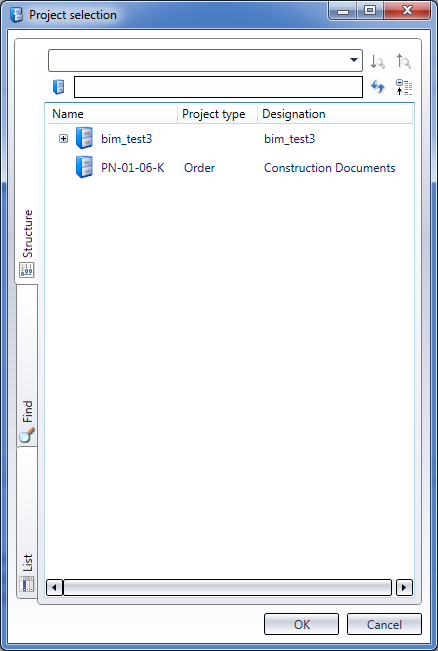
Task: Click the Project selection title bar icon
Action: click(16, 15)
